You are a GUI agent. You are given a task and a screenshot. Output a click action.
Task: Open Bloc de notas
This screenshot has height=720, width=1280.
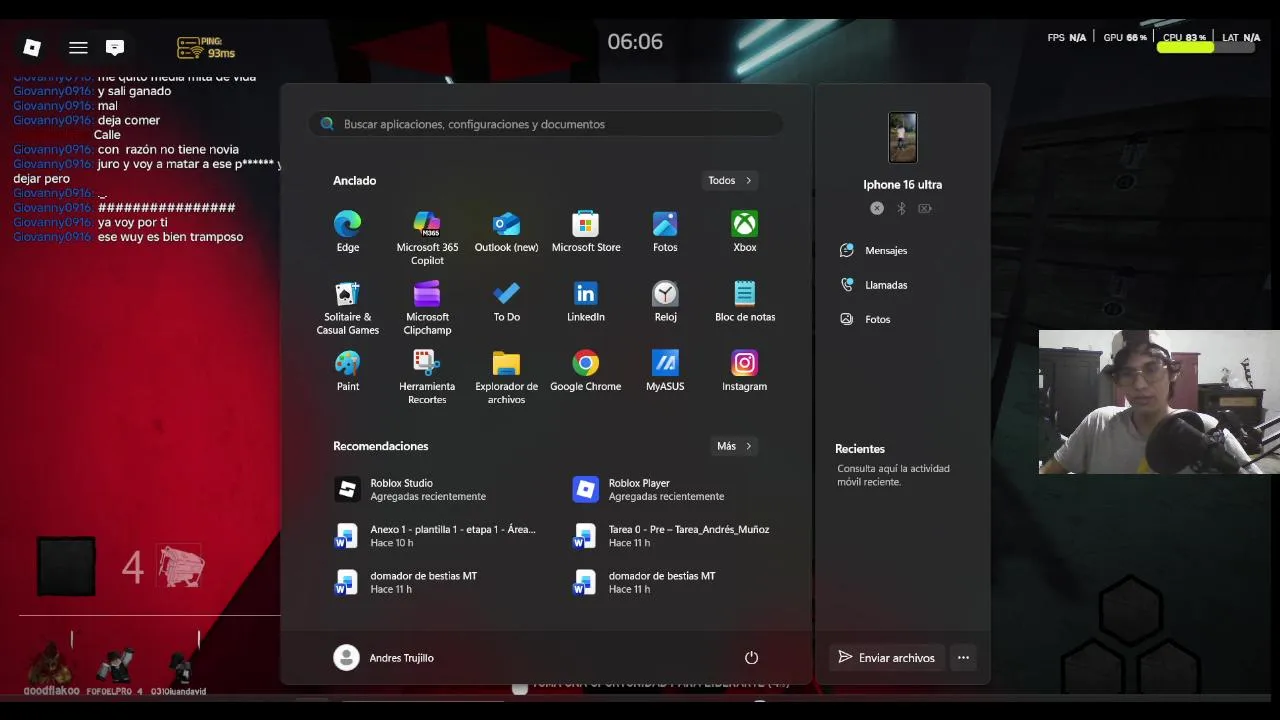point(745,301)
